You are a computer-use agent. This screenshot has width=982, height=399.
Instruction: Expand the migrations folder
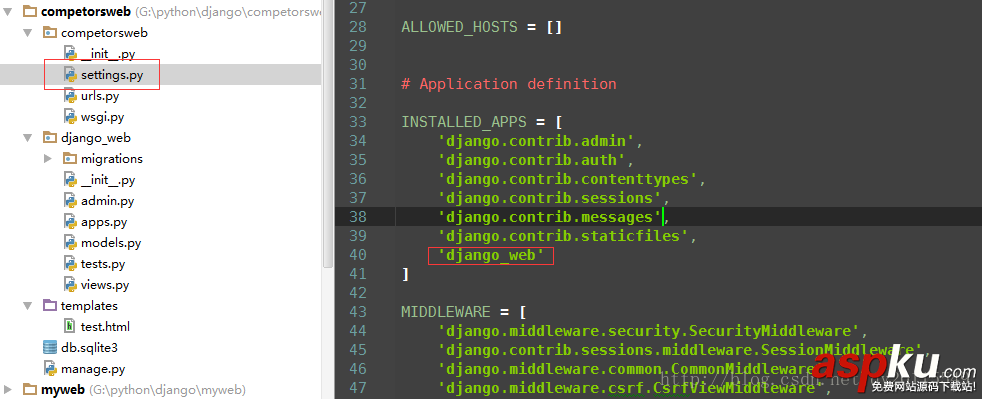click(x=48, y=159)
